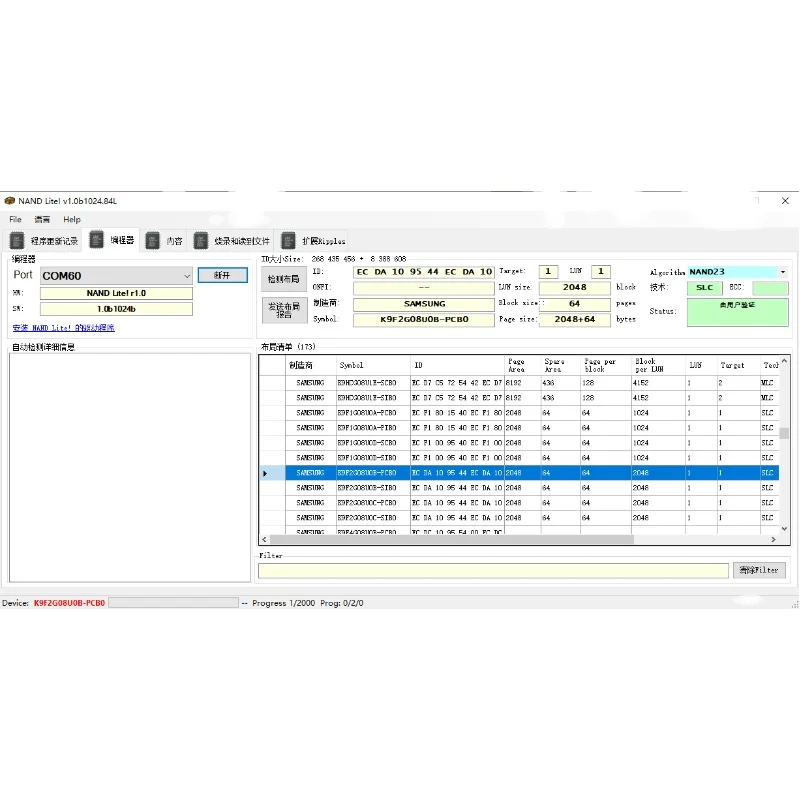Click the SN field showing 1.0b1024b
Image resolution: width=800 pixels, height=800 pixels.
[116, 309]
